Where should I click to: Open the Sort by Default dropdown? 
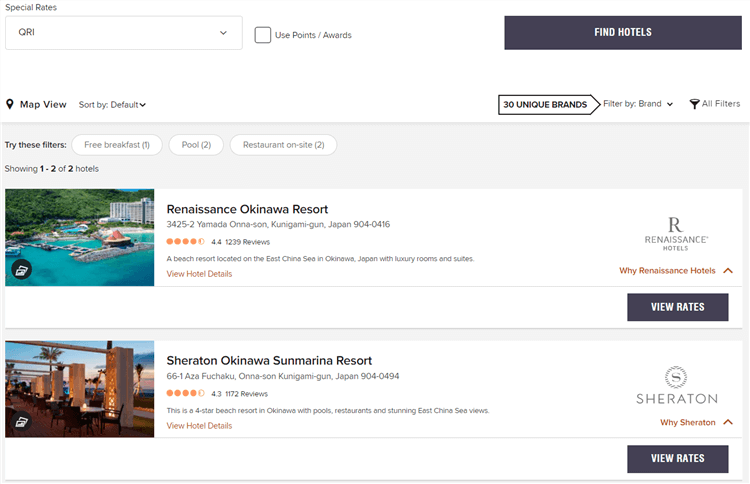pos(113,105)
